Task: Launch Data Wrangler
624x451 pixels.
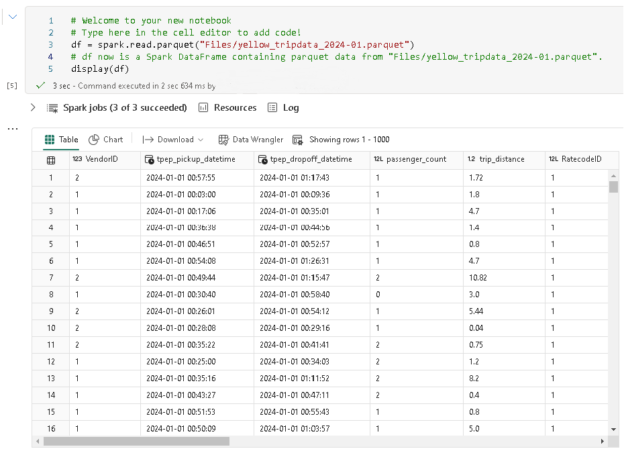Action: click(251, 139)
